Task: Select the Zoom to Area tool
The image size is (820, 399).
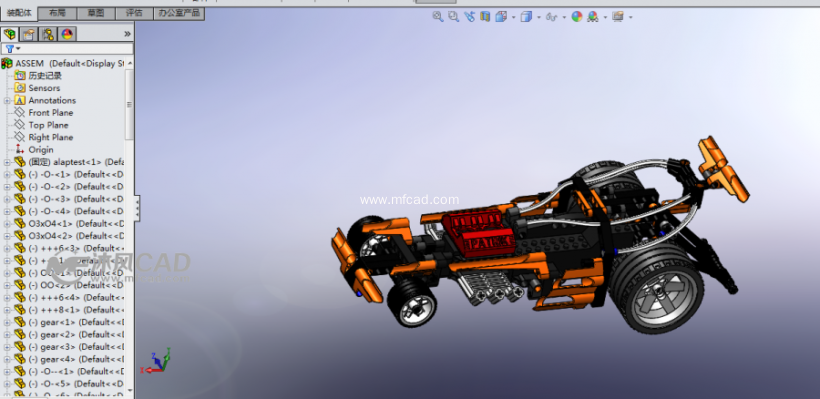Action: pos(453,17)
